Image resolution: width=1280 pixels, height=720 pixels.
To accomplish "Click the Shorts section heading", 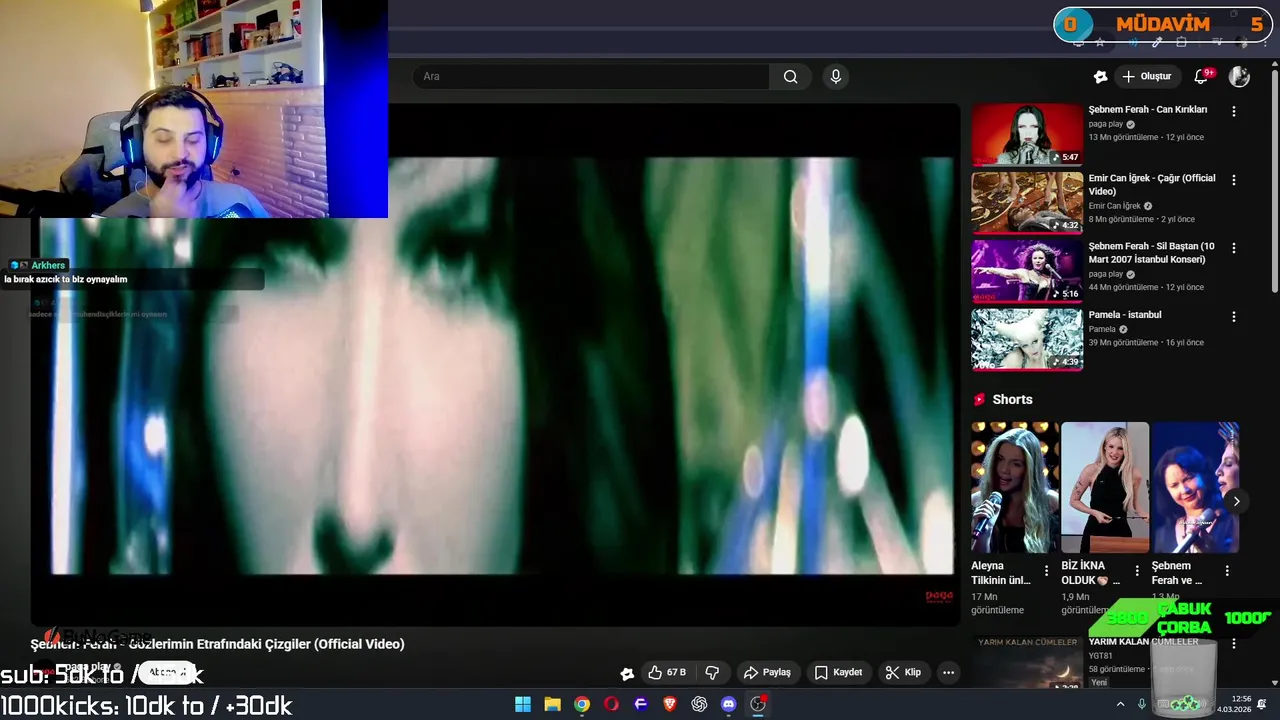I will coord(1012,400).
